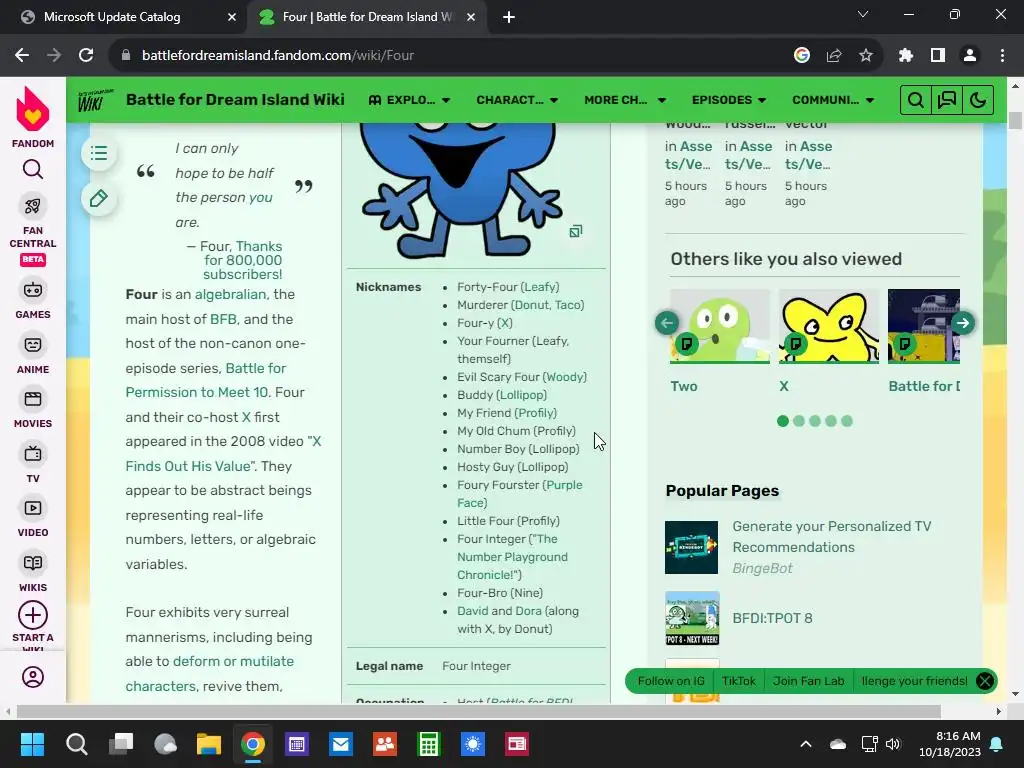Open the Wikis book icon
The image size is (1024, 768).
(x=33, y=563)
